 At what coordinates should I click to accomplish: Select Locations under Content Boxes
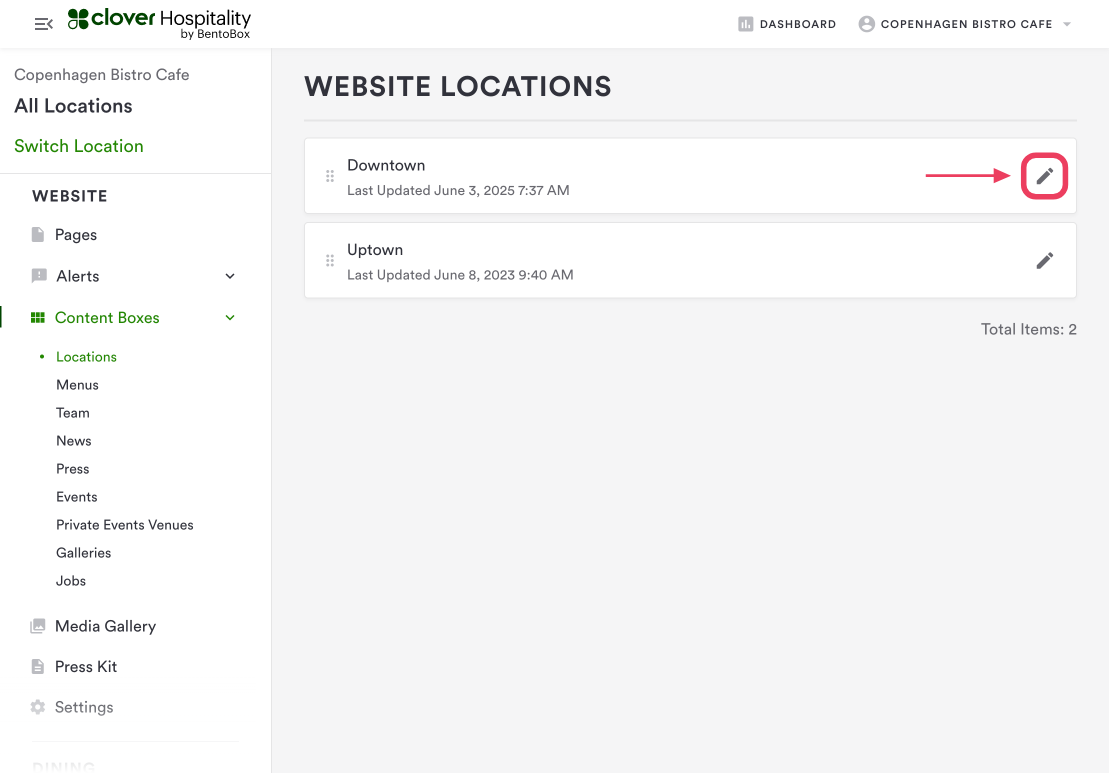pos(86,356)
